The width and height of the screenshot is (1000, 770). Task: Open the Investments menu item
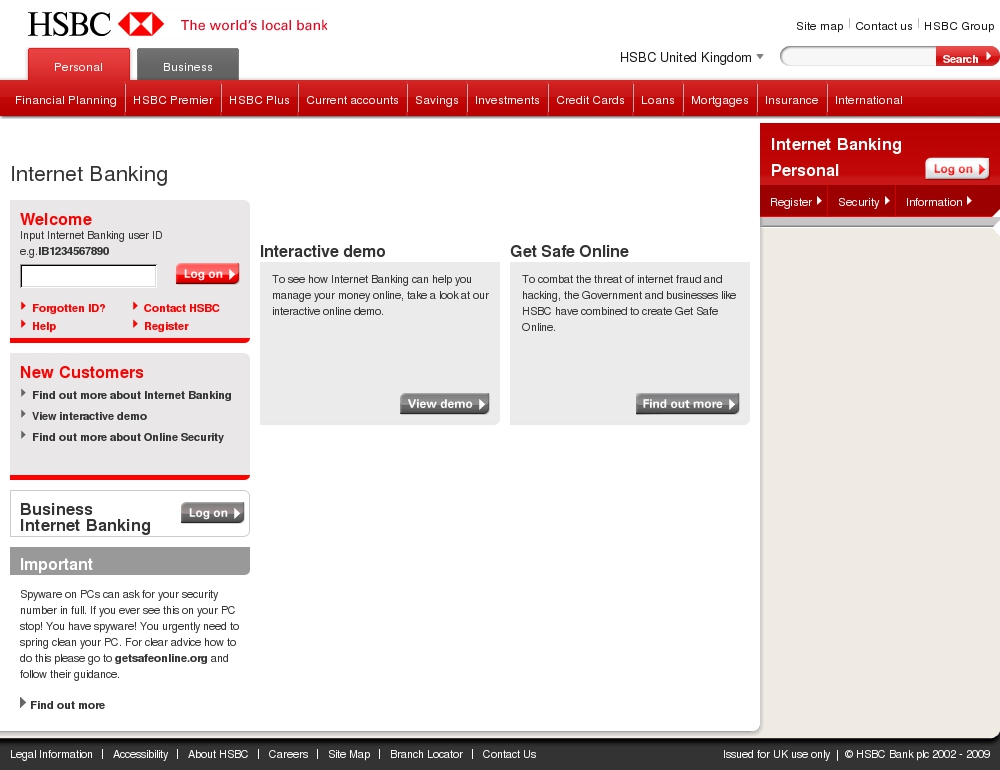507,100
